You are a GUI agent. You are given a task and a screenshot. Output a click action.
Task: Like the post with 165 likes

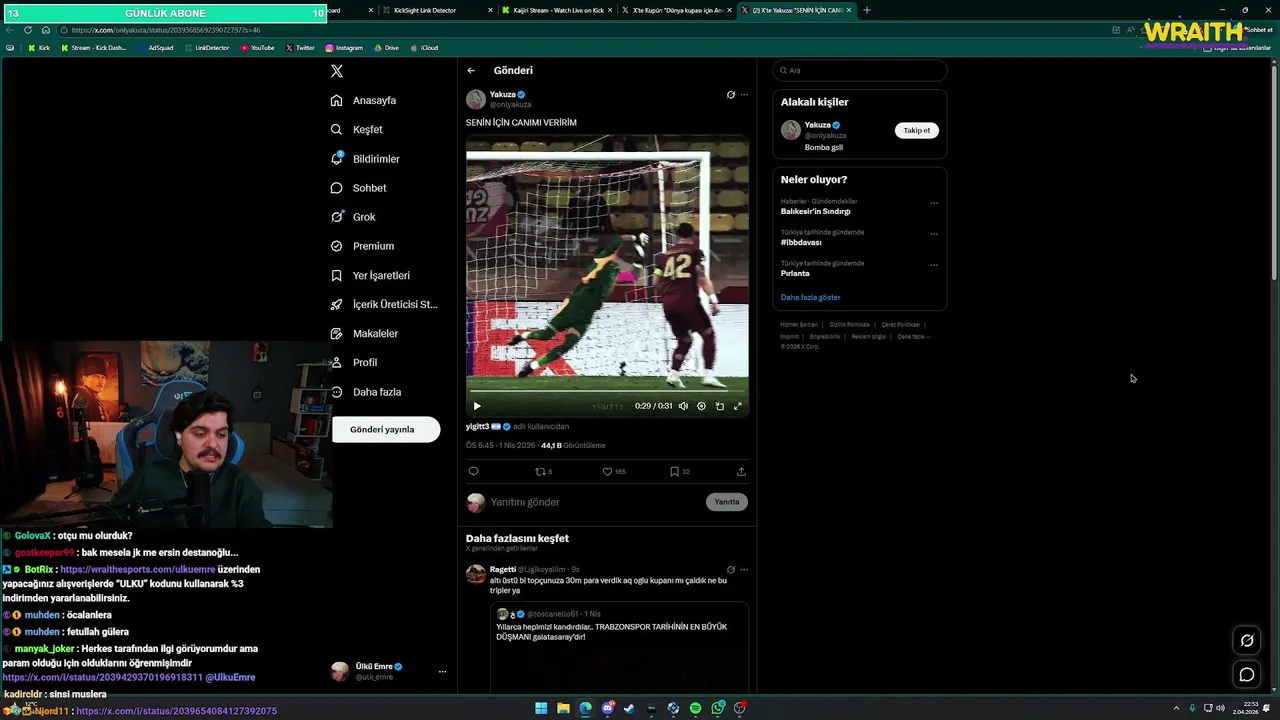[613, 472]
